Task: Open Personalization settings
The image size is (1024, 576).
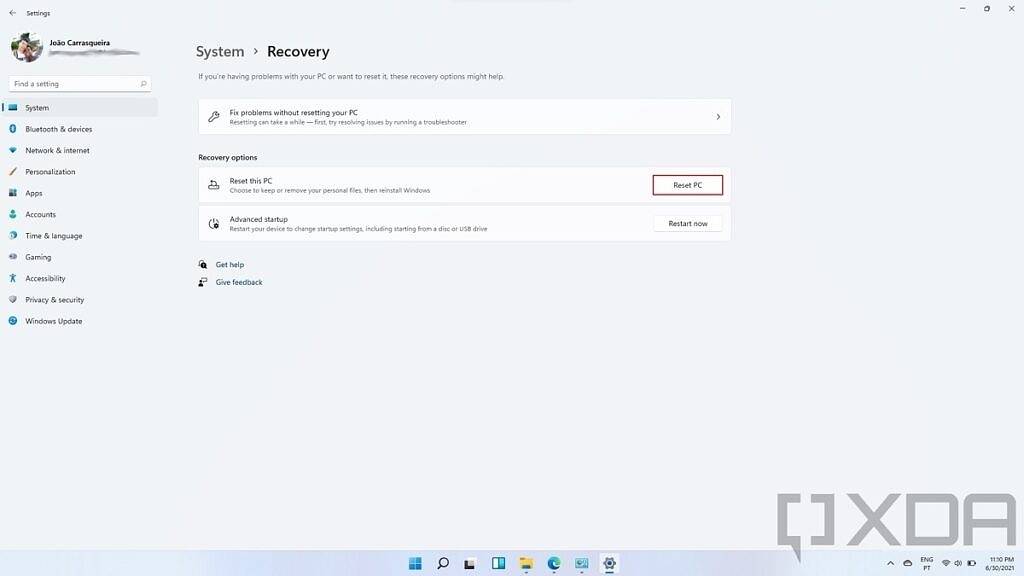Action: [x=50, y=171]
